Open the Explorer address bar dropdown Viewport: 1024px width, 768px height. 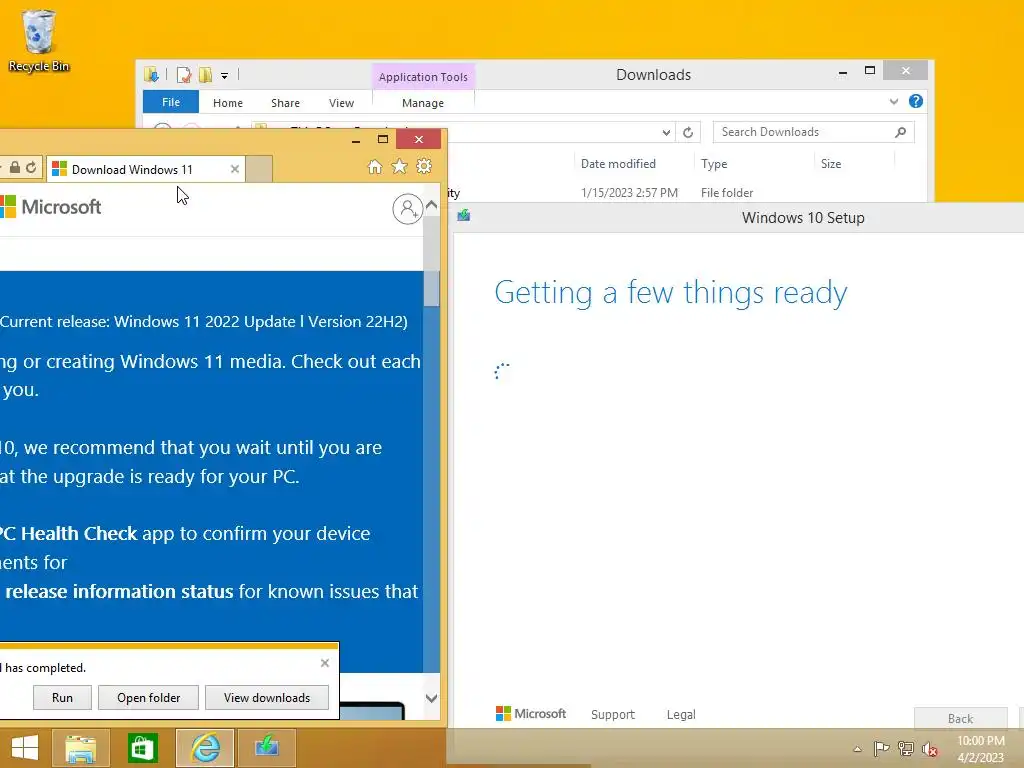coord(666,133)
